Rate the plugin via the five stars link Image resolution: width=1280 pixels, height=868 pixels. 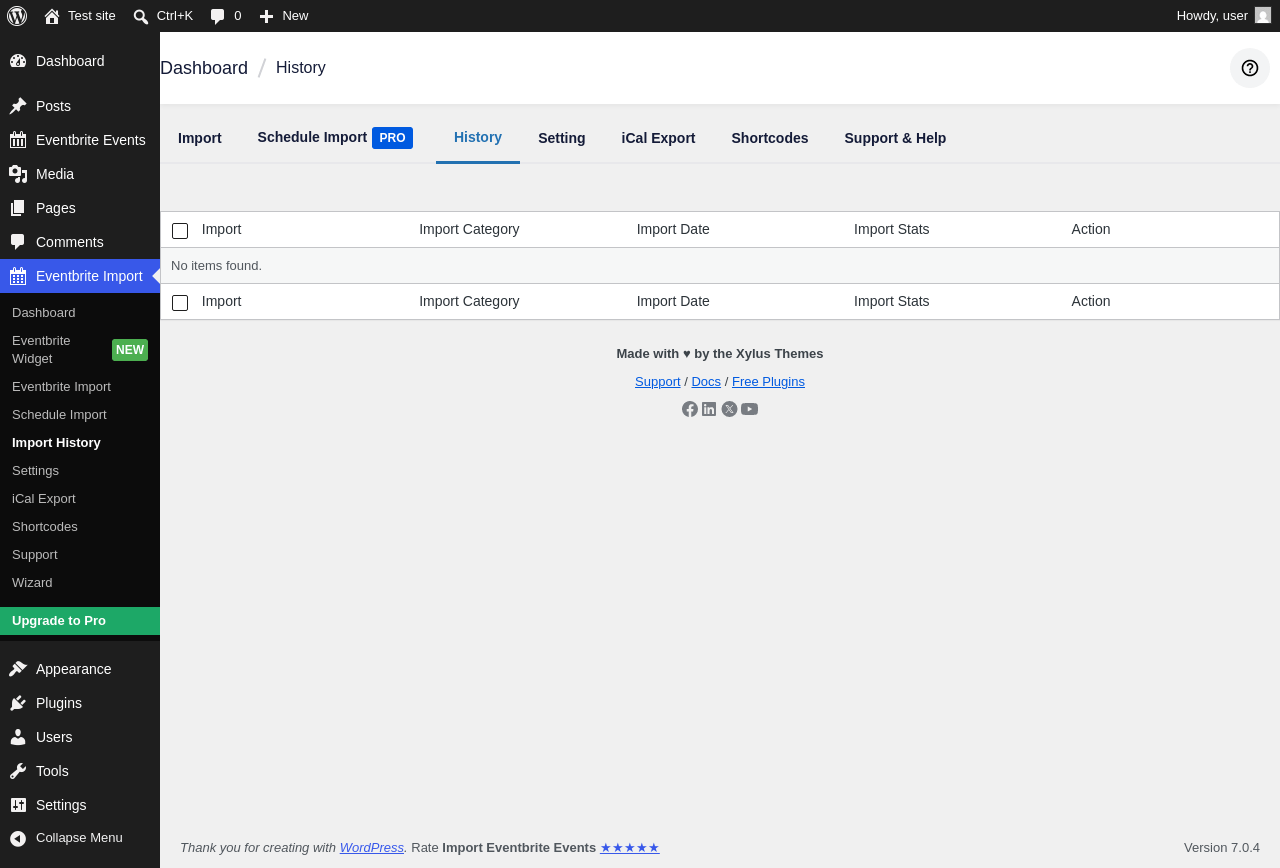pyautogui.click(x=630, y=848)
